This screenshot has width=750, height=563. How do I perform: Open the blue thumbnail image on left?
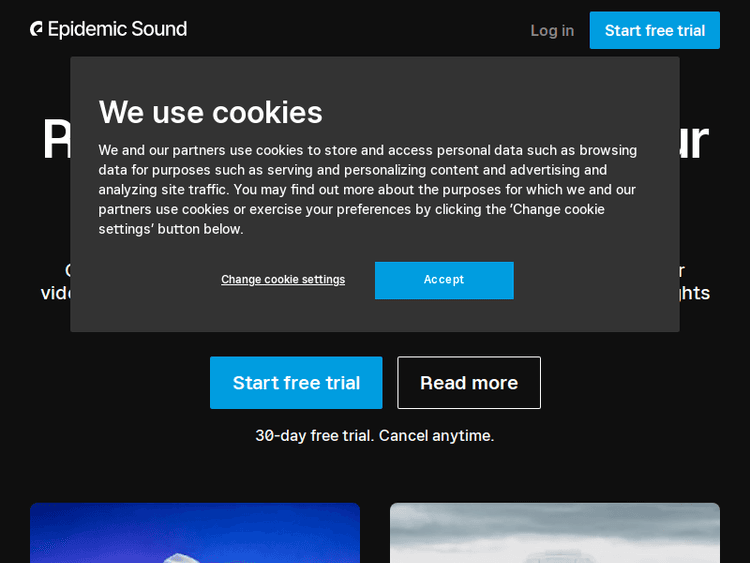pos(195,533)
